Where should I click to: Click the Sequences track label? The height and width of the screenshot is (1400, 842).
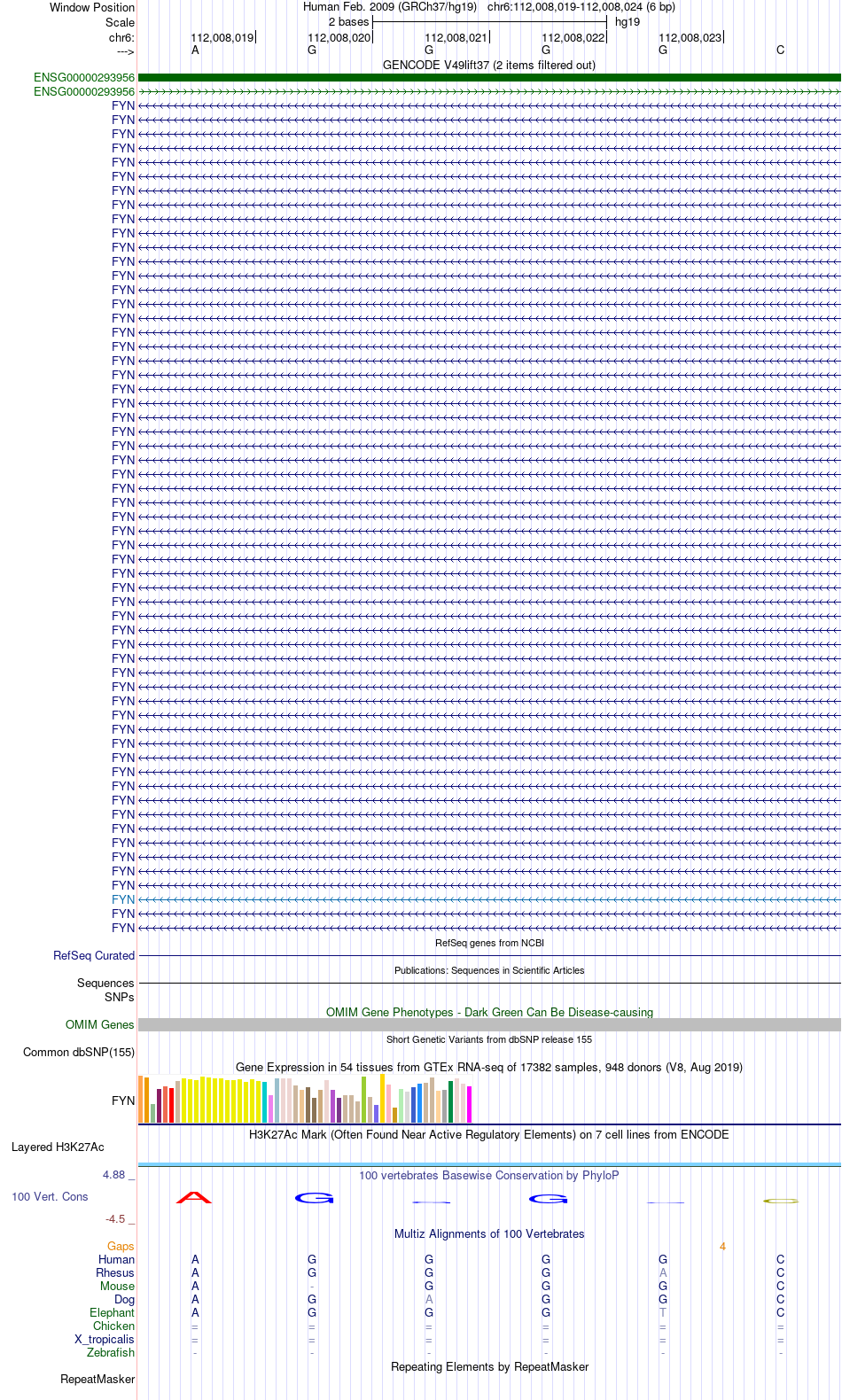point(105,984)
